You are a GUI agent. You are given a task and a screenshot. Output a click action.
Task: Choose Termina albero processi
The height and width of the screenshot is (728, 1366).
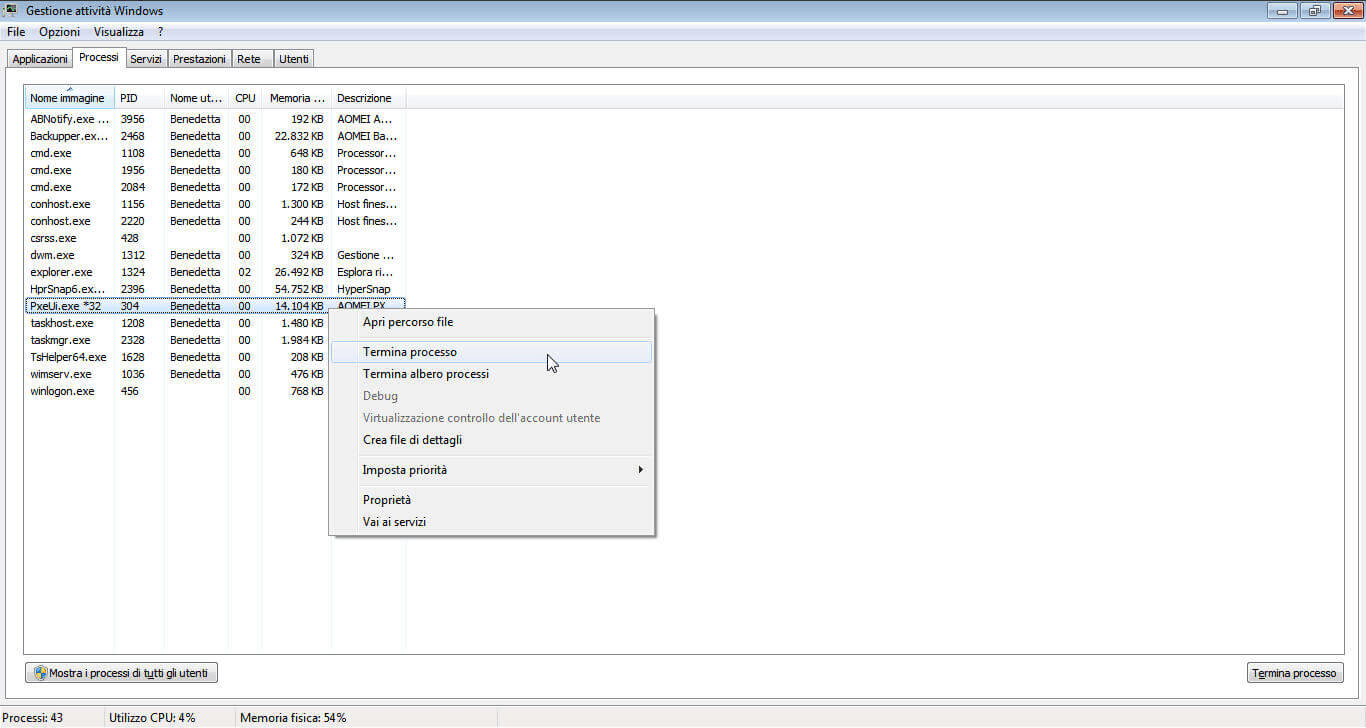(x=492, y=374)
